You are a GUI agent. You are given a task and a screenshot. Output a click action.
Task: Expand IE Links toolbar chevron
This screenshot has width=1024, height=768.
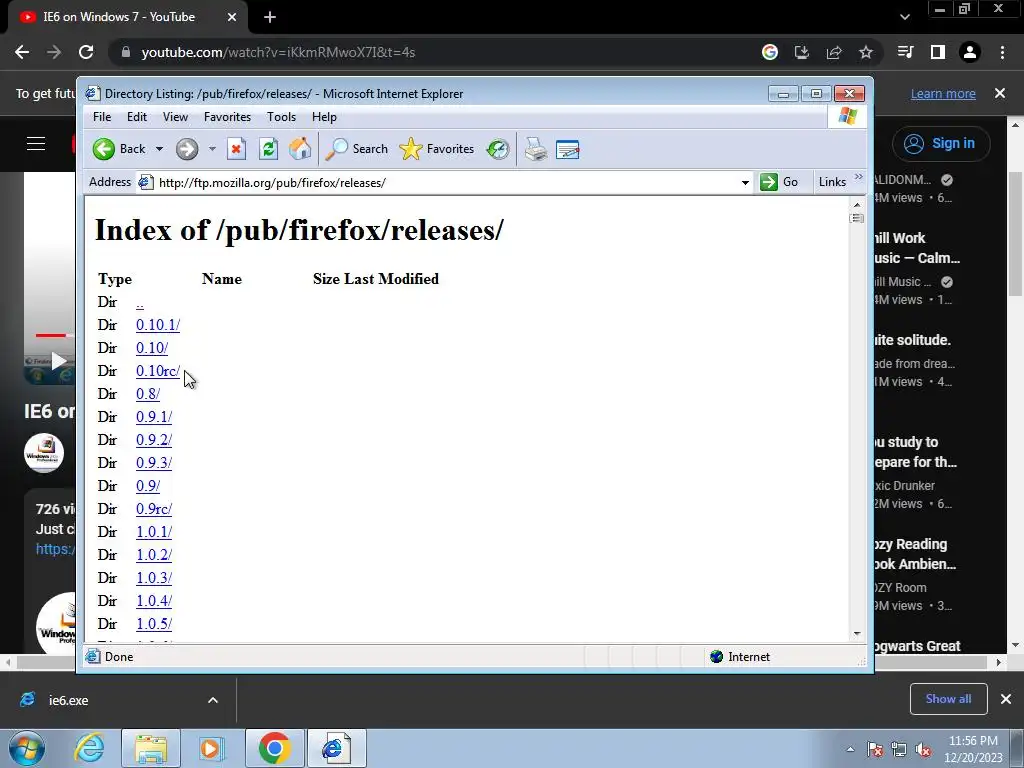coord(858,177)
